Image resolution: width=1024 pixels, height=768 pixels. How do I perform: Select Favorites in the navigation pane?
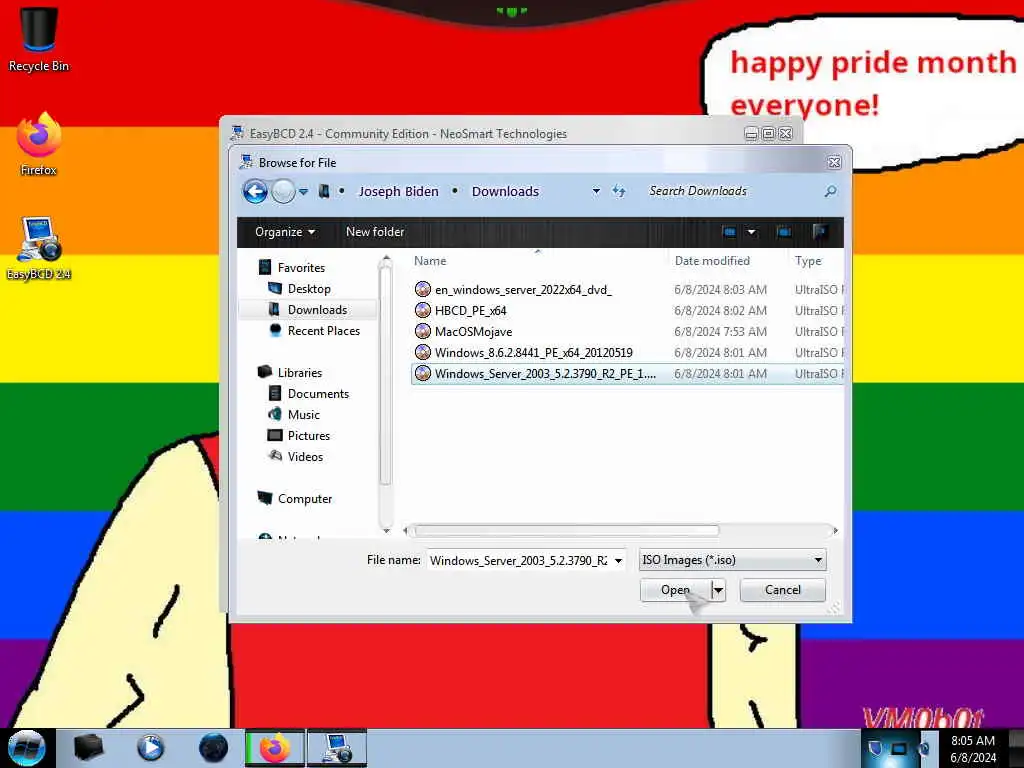(x=300, y=268)
